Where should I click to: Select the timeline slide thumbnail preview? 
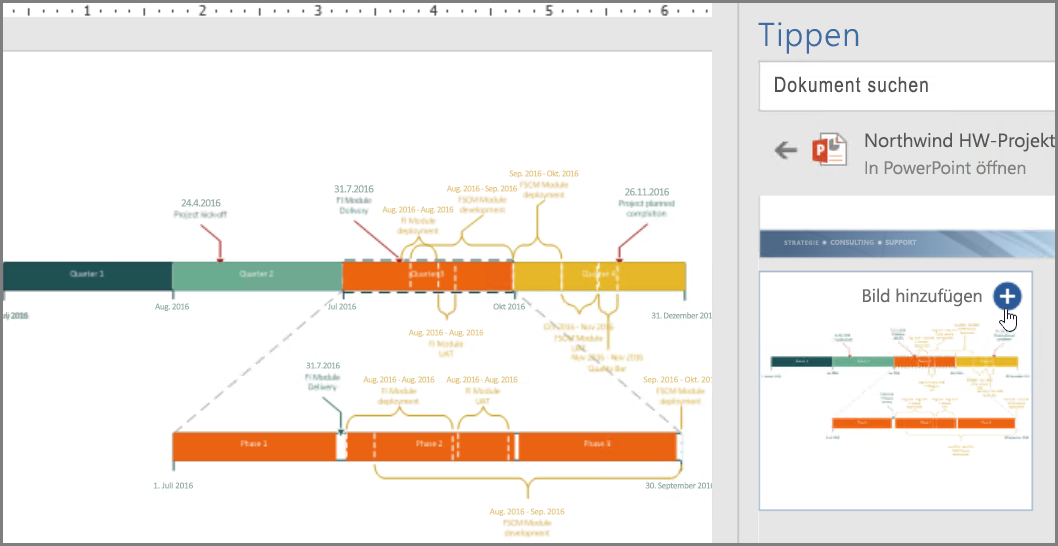point(896,391)
